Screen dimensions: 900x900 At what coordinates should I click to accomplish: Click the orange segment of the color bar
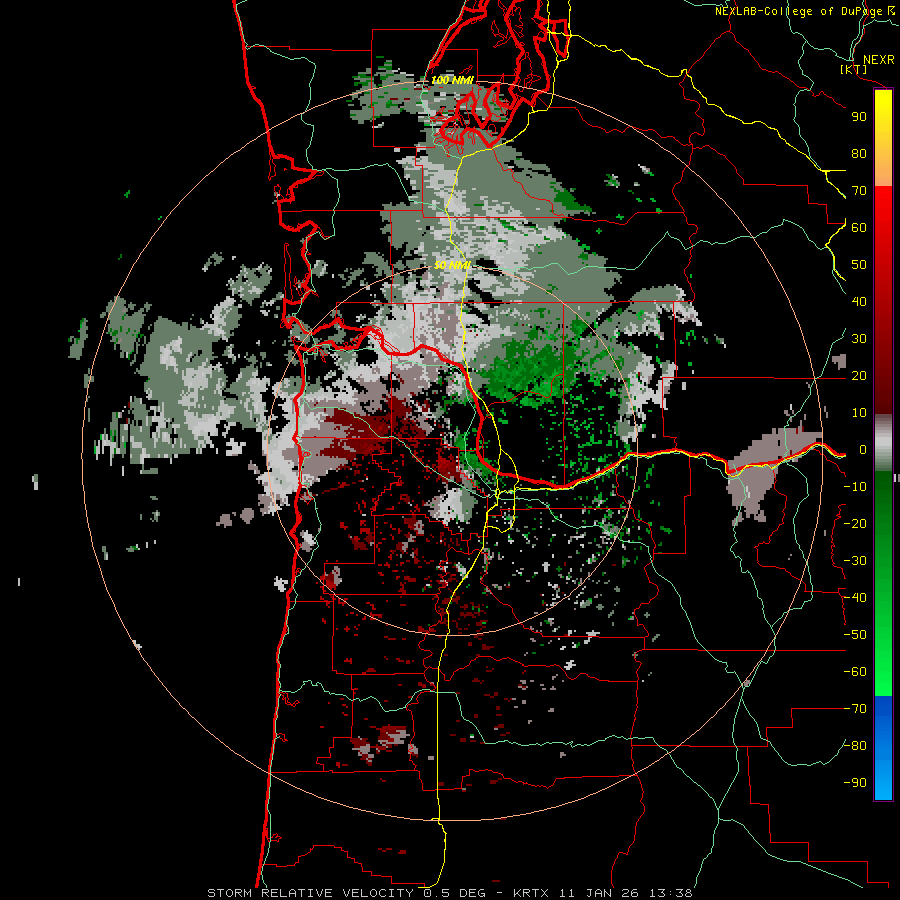tap(883, 168)
